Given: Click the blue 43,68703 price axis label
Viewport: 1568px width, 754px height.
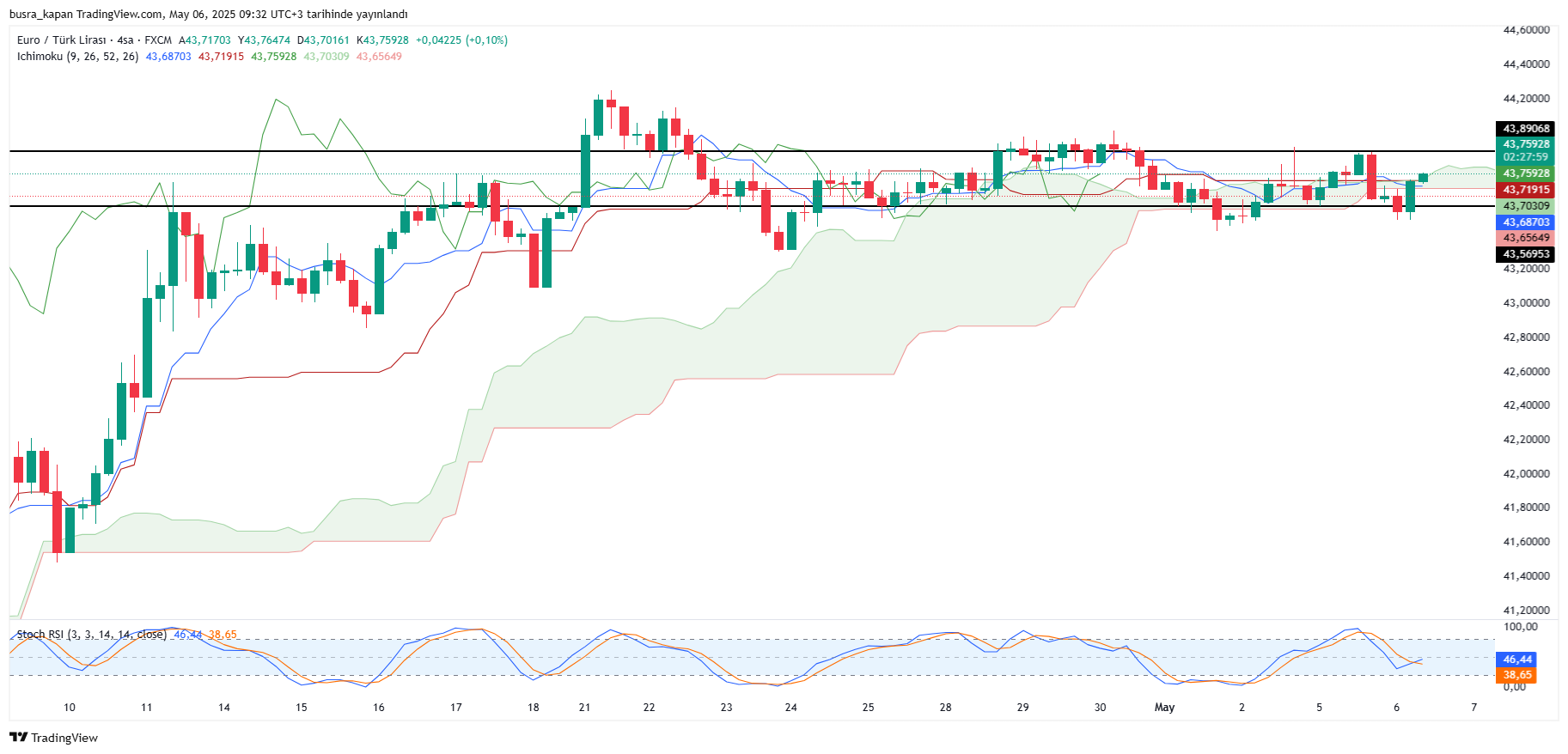Looking at the screenshot, I should 1526,222.
